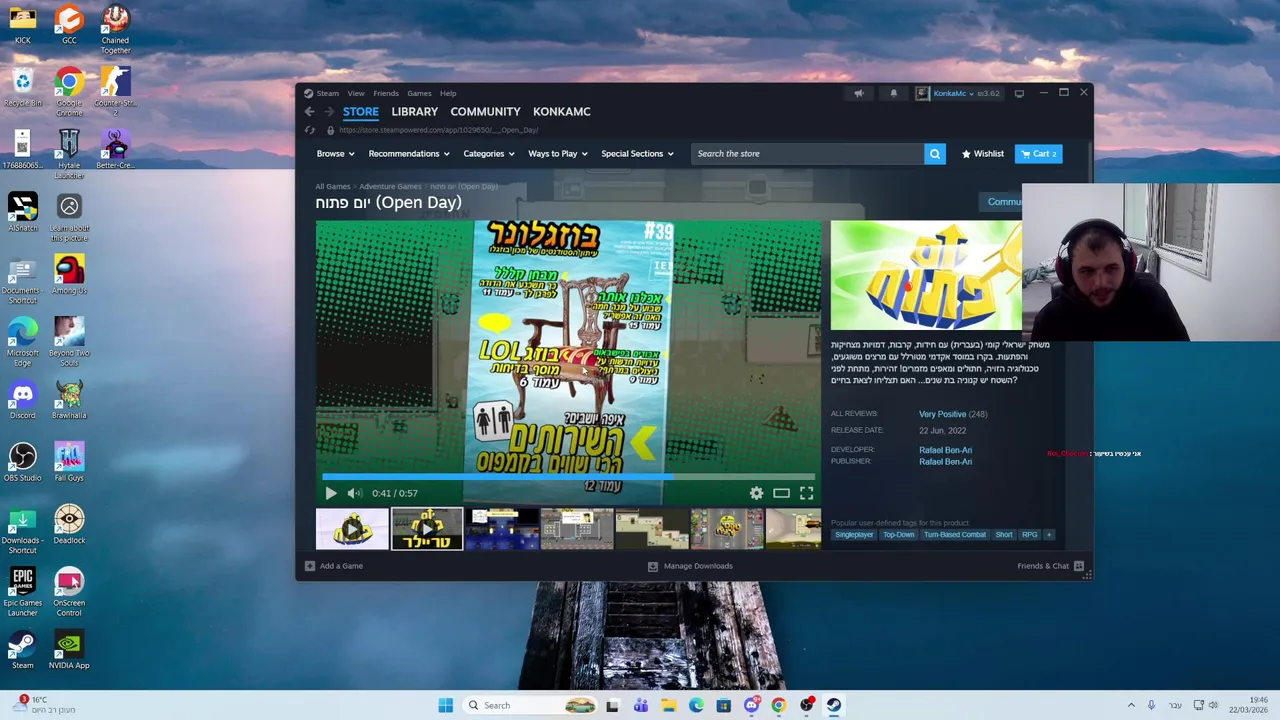
Task: Switch to the LIBRARY tab
Action: 414,112
